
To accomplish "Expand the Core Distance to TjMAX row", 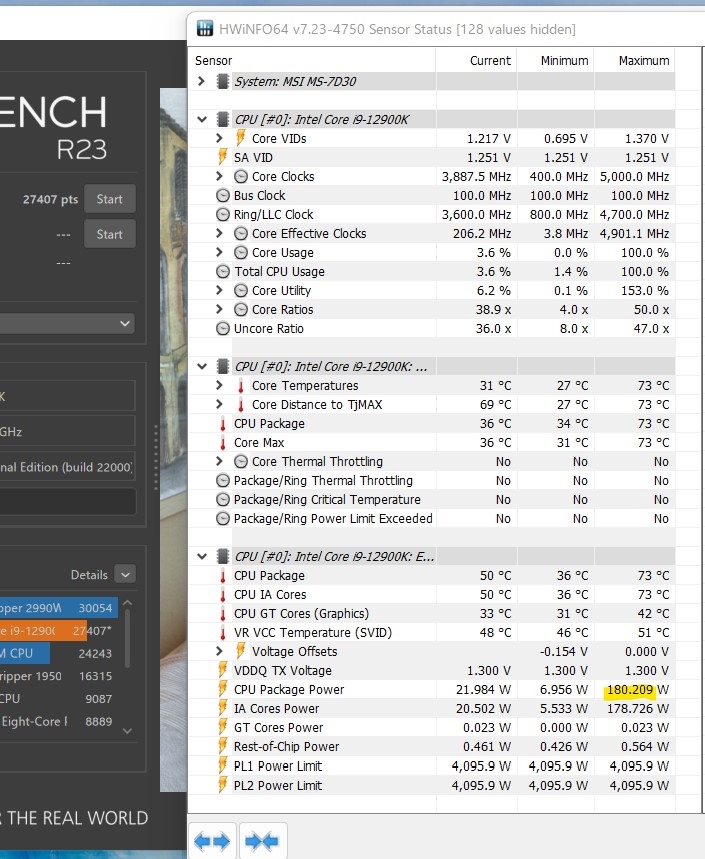I will point(219,404).
